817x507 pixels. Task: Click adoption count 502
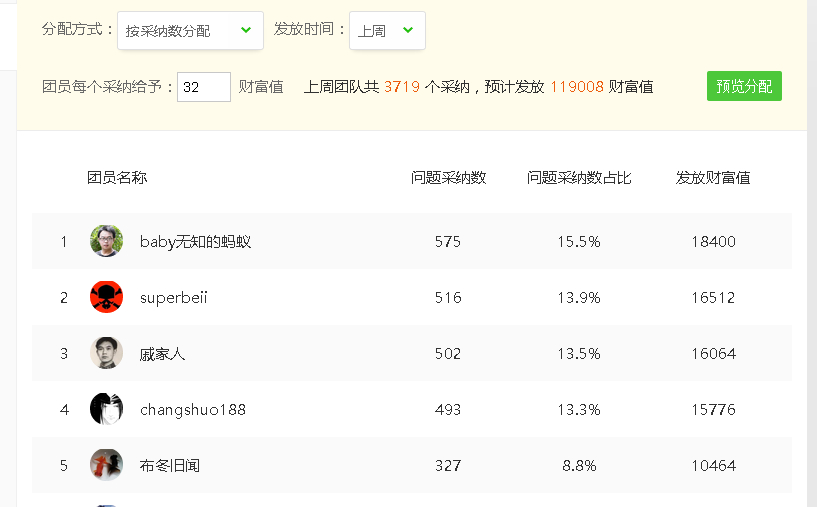coord(448,354)
